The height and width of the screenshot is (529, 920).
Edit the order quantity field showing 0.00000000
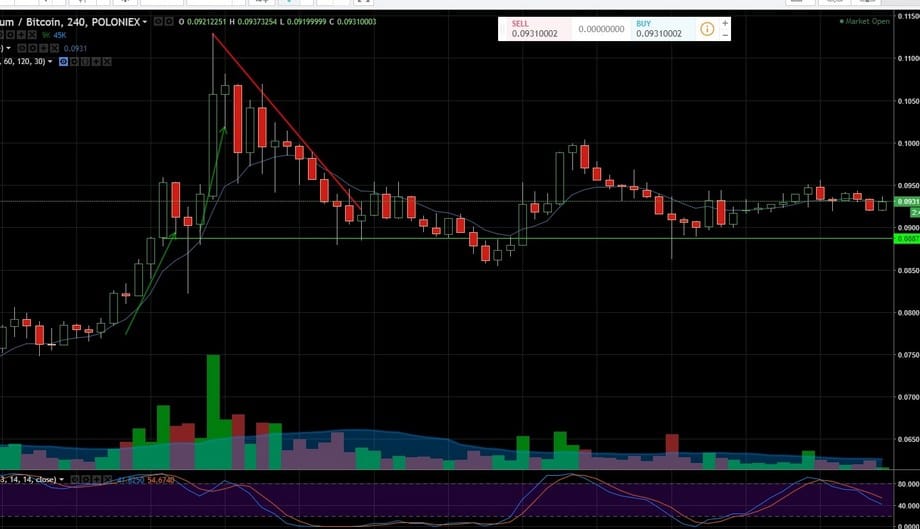(x=601, y=29)
